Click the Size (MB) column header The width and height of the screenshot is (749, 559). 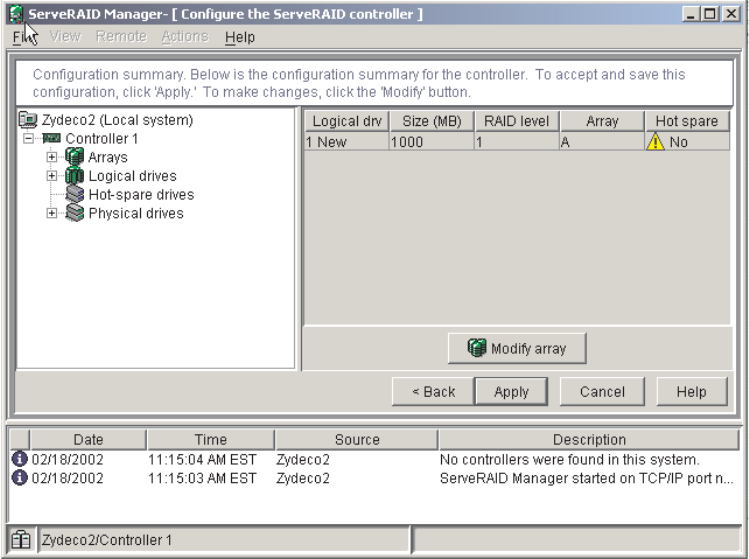(432, 121)
